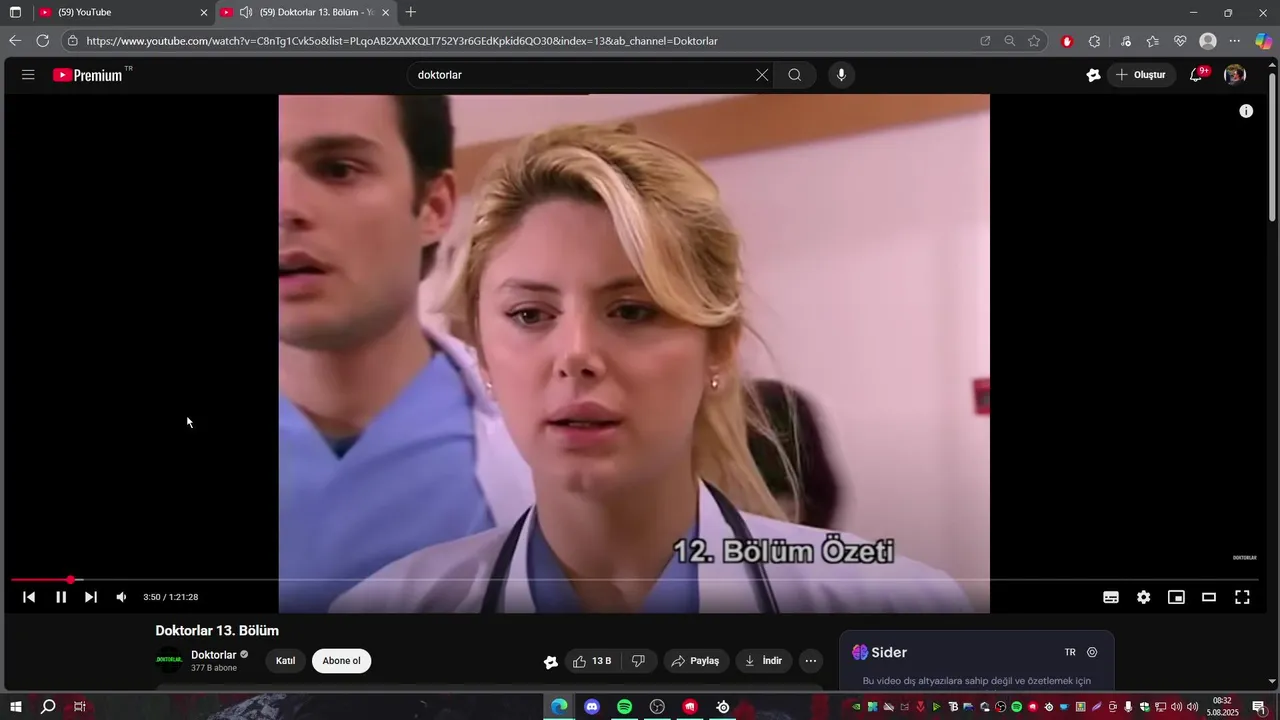Open the red ad blocker extension
Screen dimensions: 1280x720
pos(1067,41)
